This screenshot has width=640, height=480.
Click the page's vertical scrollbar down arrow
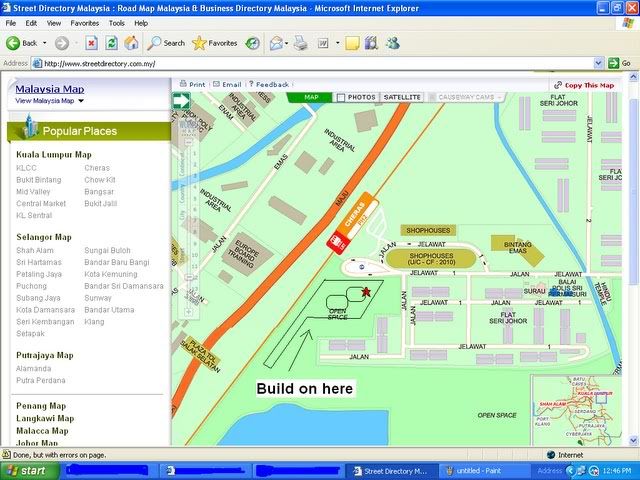[633, 441]
